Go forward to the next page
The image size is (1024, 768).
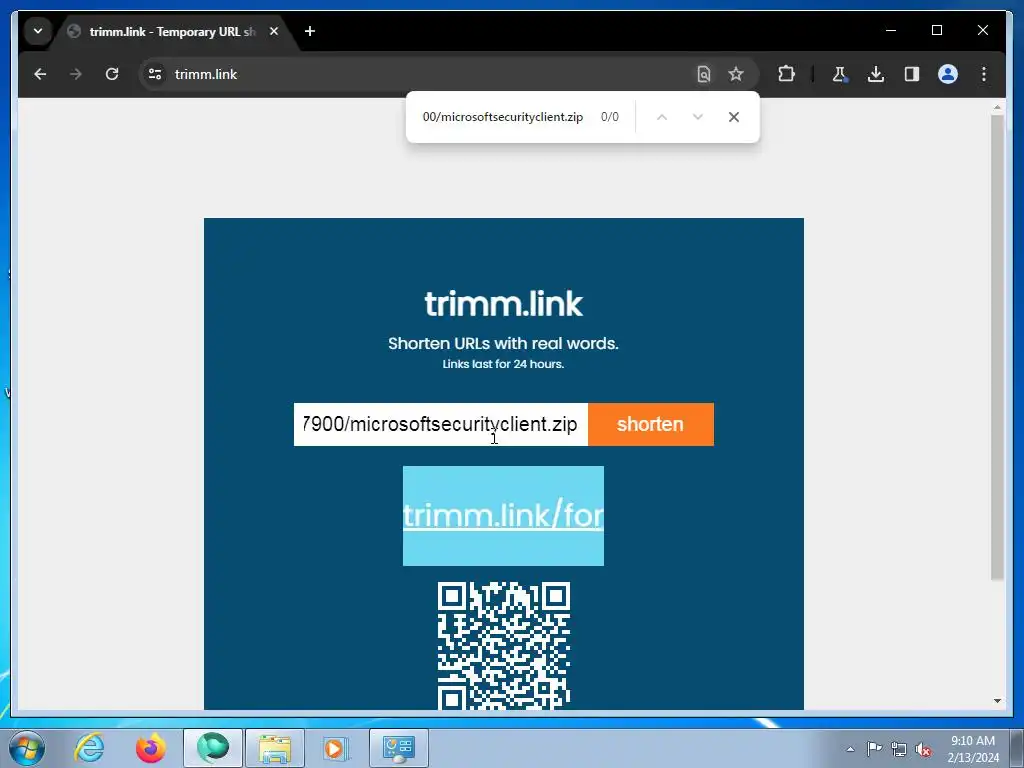(x=76, y=74)
